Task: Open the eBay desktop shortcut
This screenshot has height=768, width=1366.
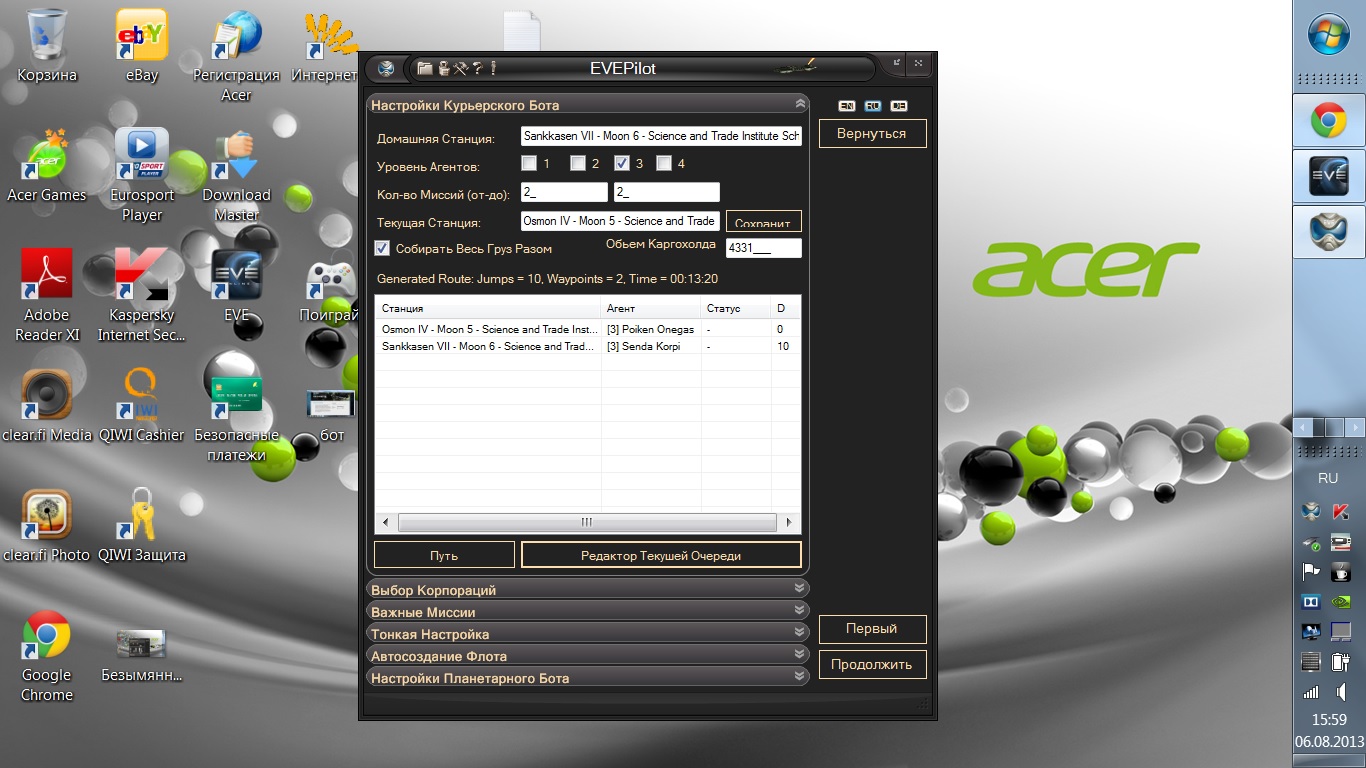Action: click(141, 46)
